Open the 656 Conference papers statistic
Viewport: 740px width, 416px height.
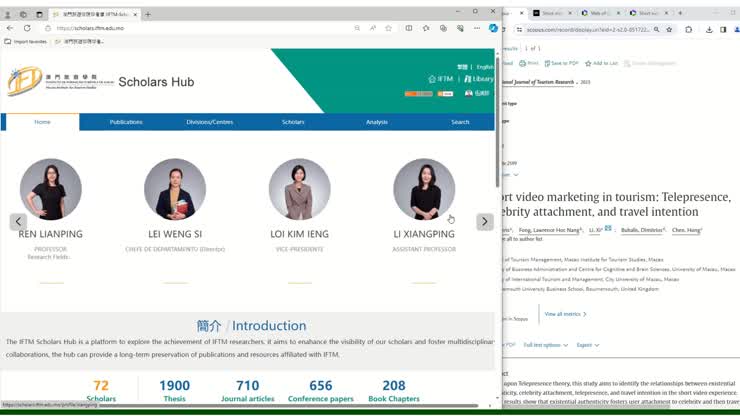[x=321, y=391]
